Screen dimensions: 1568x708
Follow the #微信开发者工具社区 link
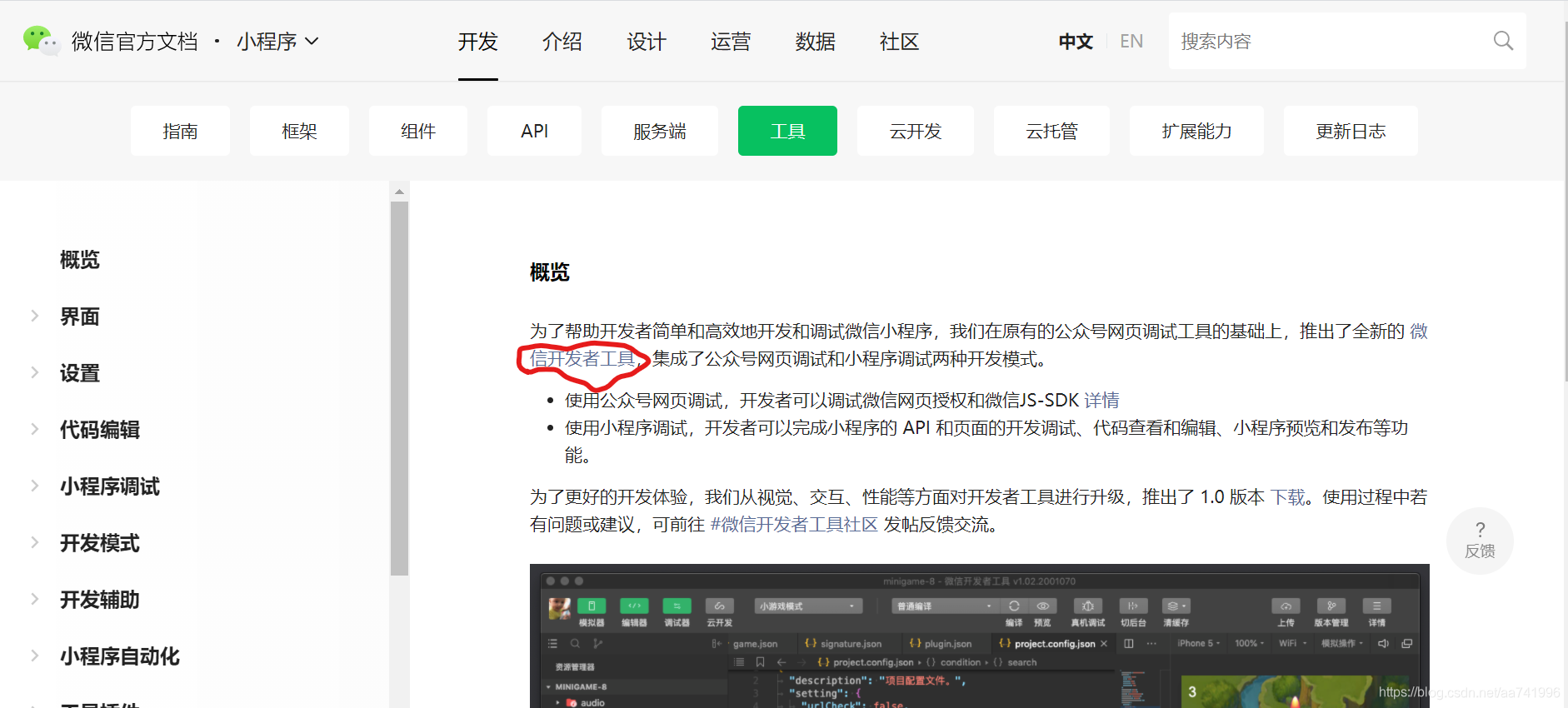pos(794,525)
